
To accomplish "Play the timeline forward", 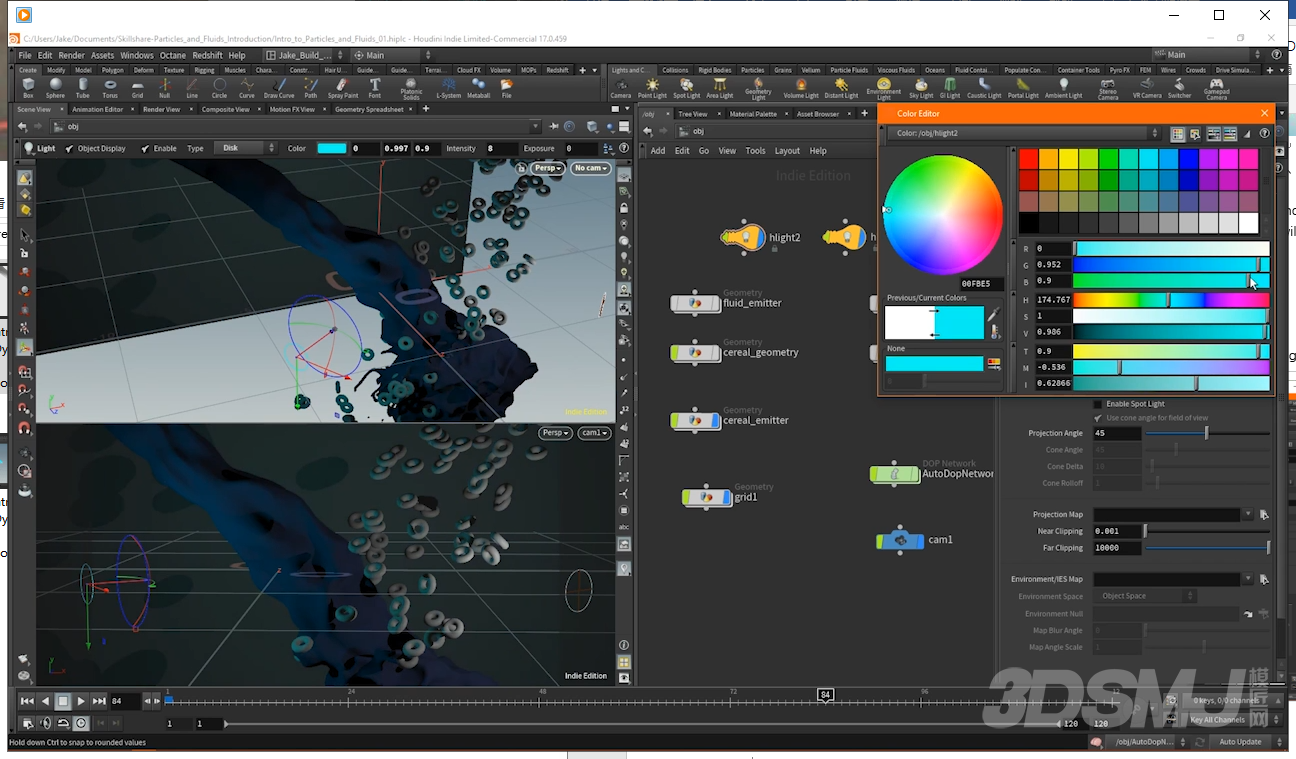I will pyautogui.click(x=80, y=701).
